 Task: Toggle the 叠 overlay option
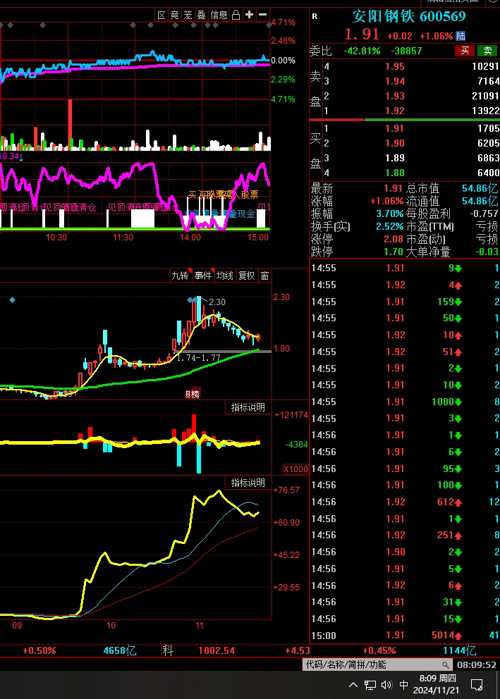[x=201, y=15]
